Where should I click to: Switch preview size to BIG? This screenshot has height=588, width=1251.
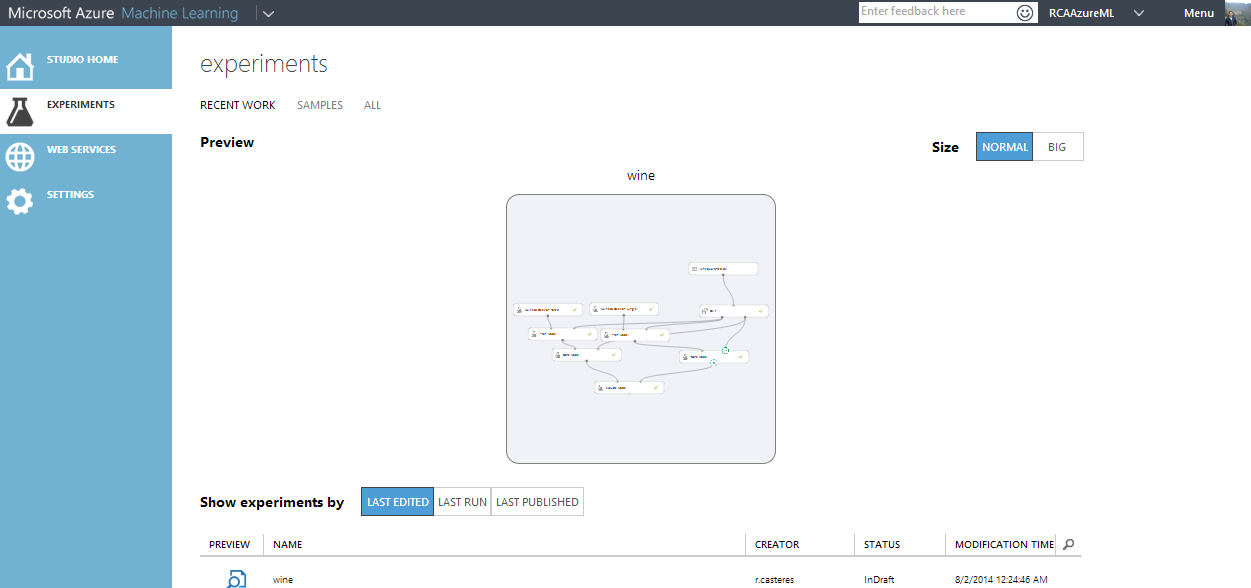pyautogui.click(x=1058, y=147)
